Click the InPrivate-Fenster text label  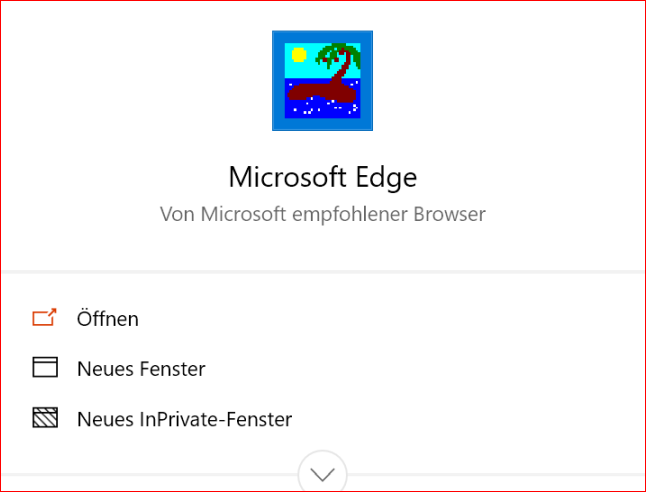pos(215,419)
